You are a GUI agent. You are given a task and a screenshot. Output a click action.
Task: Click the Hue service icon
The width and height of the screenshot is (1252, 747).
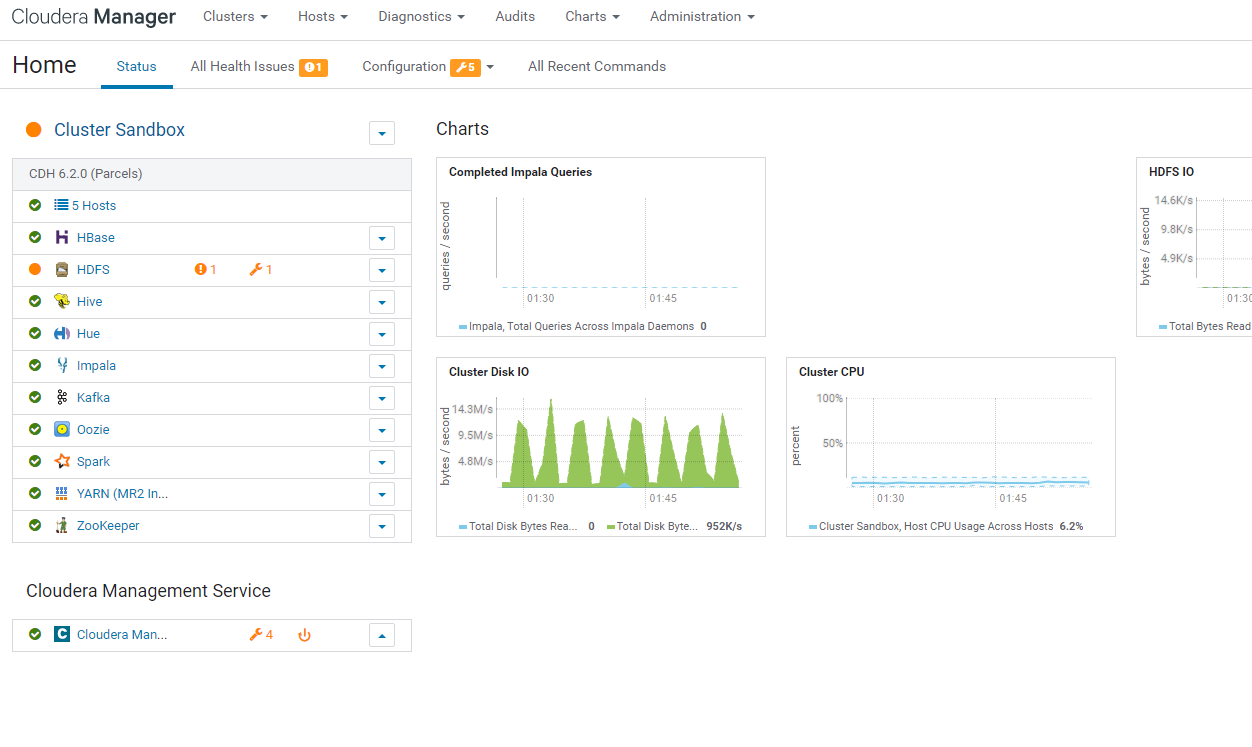[63, 333]
